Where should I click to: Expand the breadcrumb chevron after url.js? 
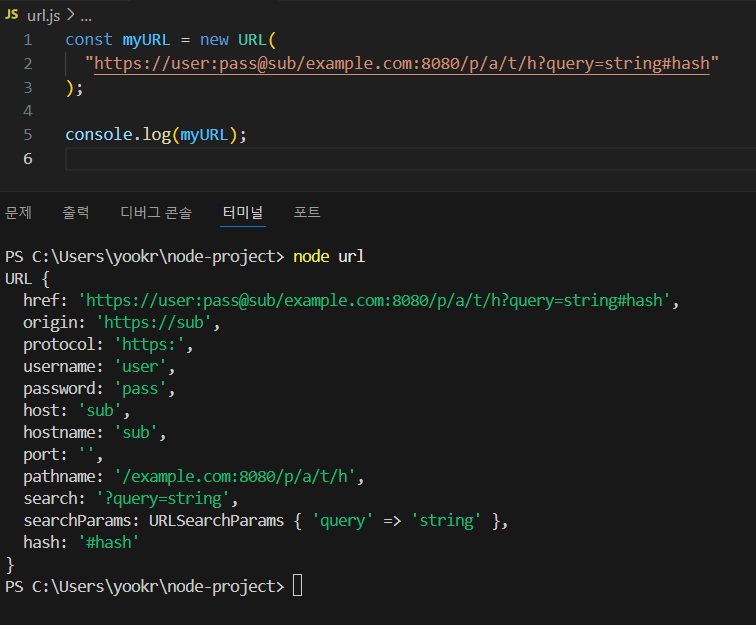[x=71, y=15]
